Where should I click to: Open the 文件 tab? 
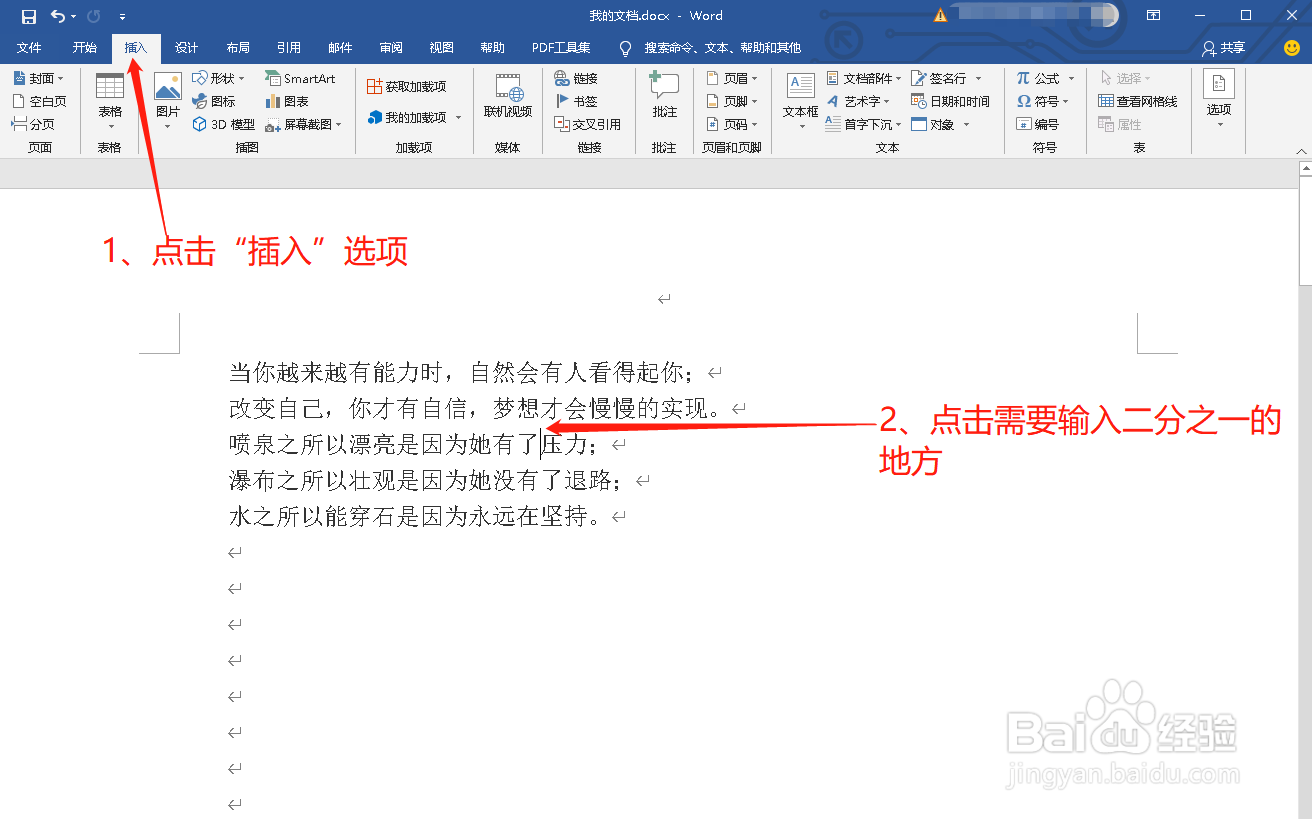(x=29, y=48)
